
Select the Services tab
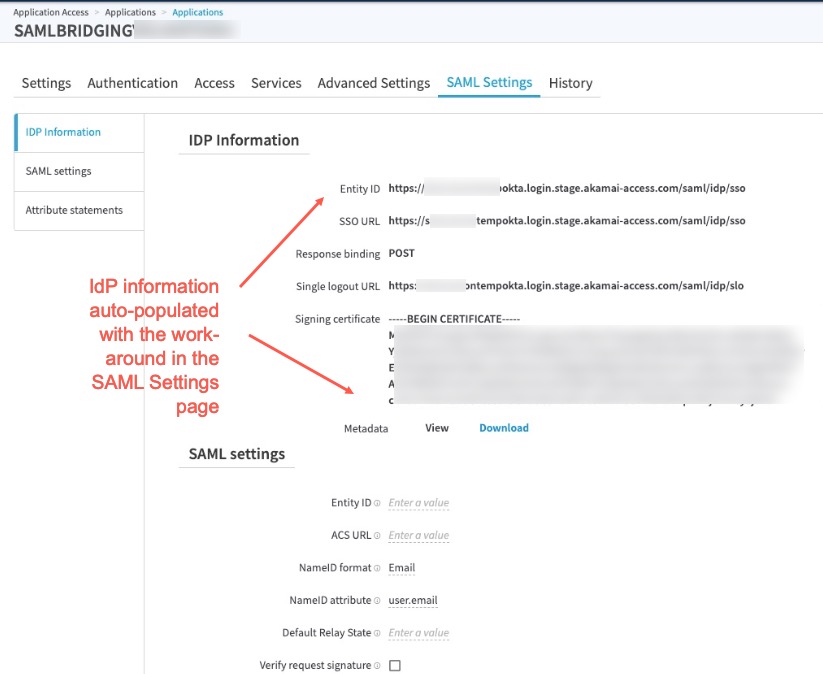point(276,83)
